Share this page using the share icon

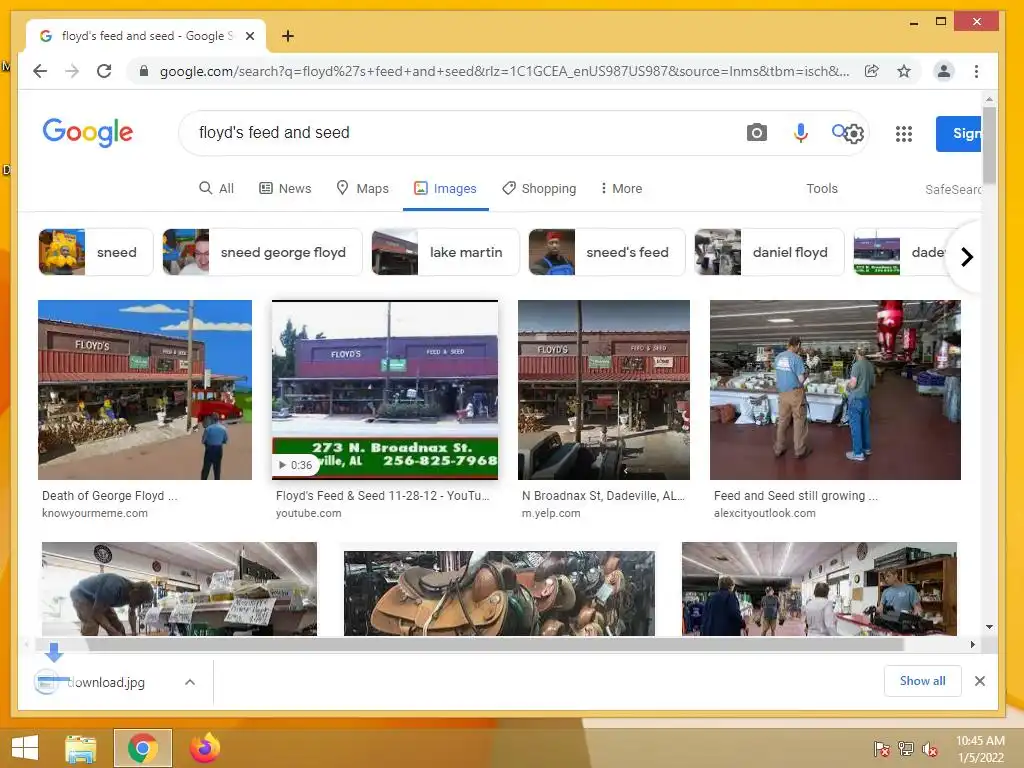[871, 71]
